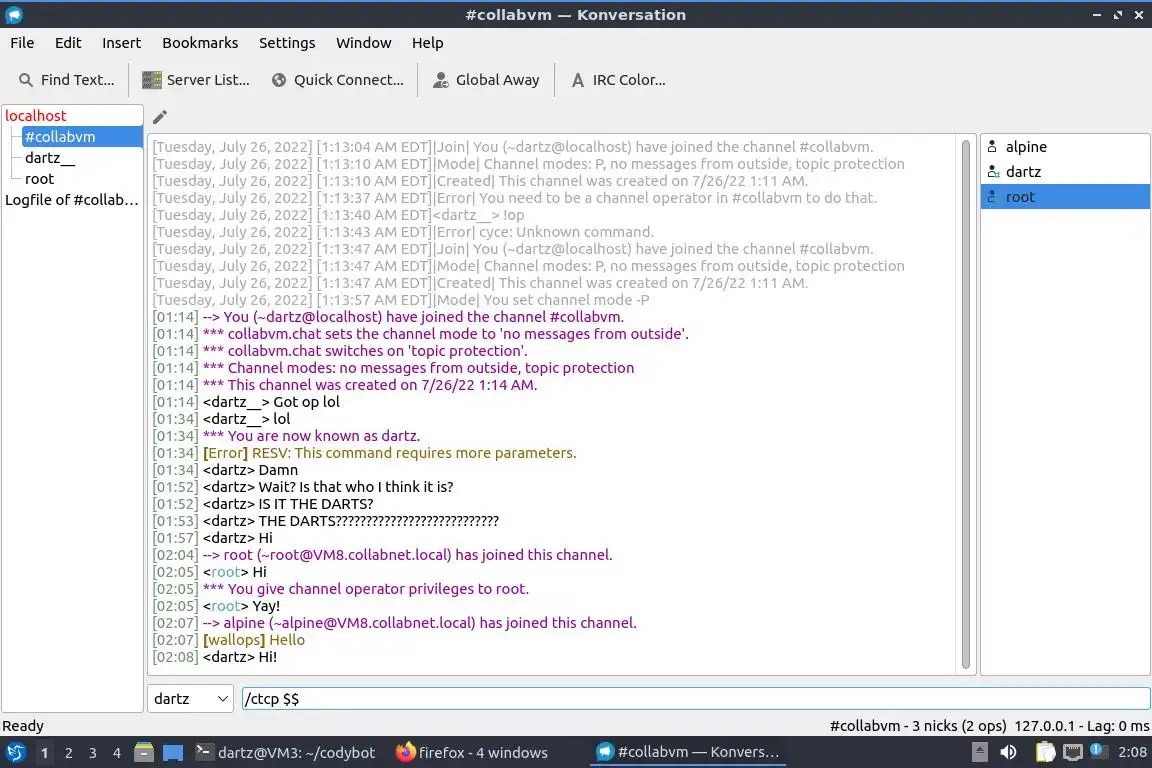
Task: Click root's 'Yay!' message
Action: (266, 606)
